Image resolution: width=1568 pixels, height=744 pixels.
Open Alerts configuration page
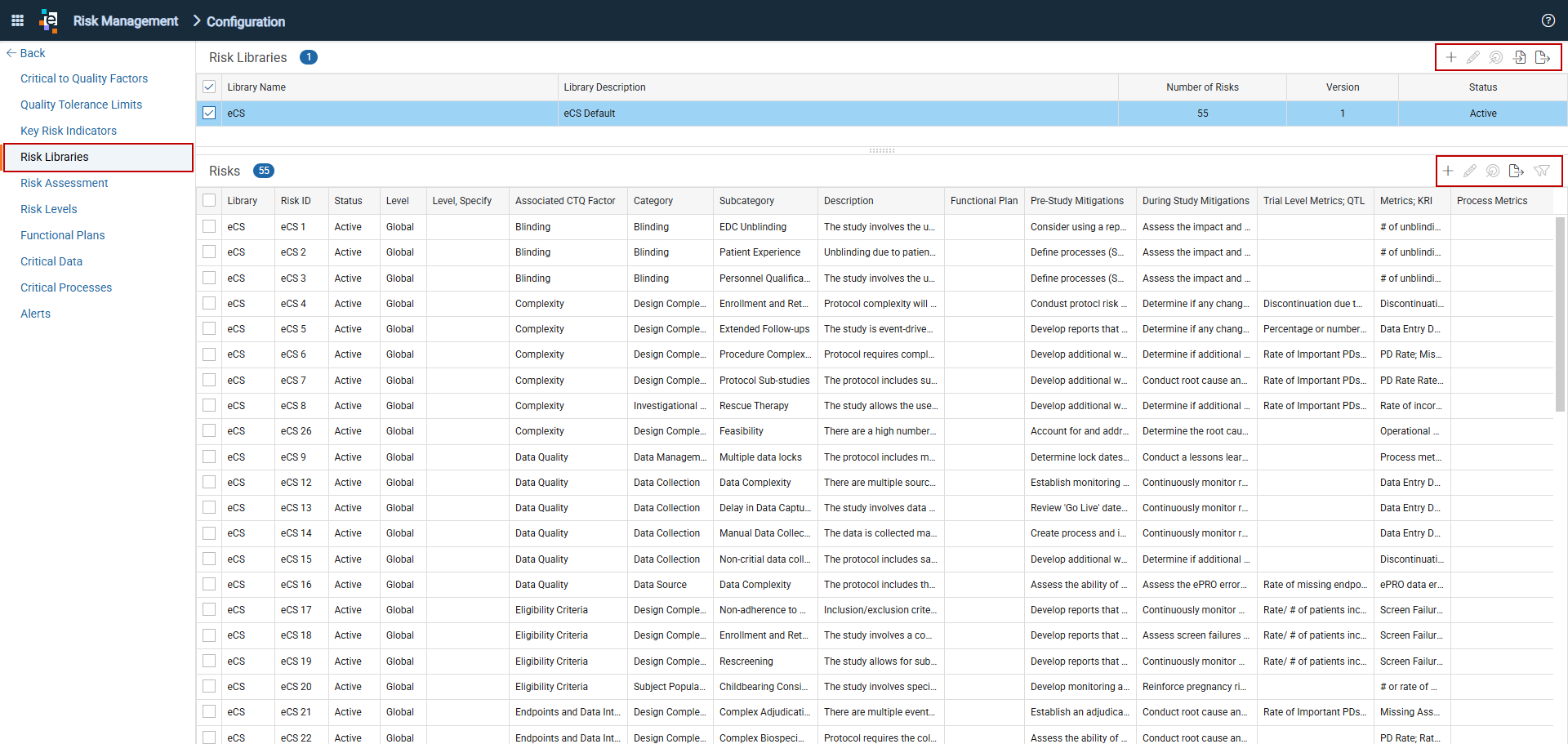[x=35, y=314]
